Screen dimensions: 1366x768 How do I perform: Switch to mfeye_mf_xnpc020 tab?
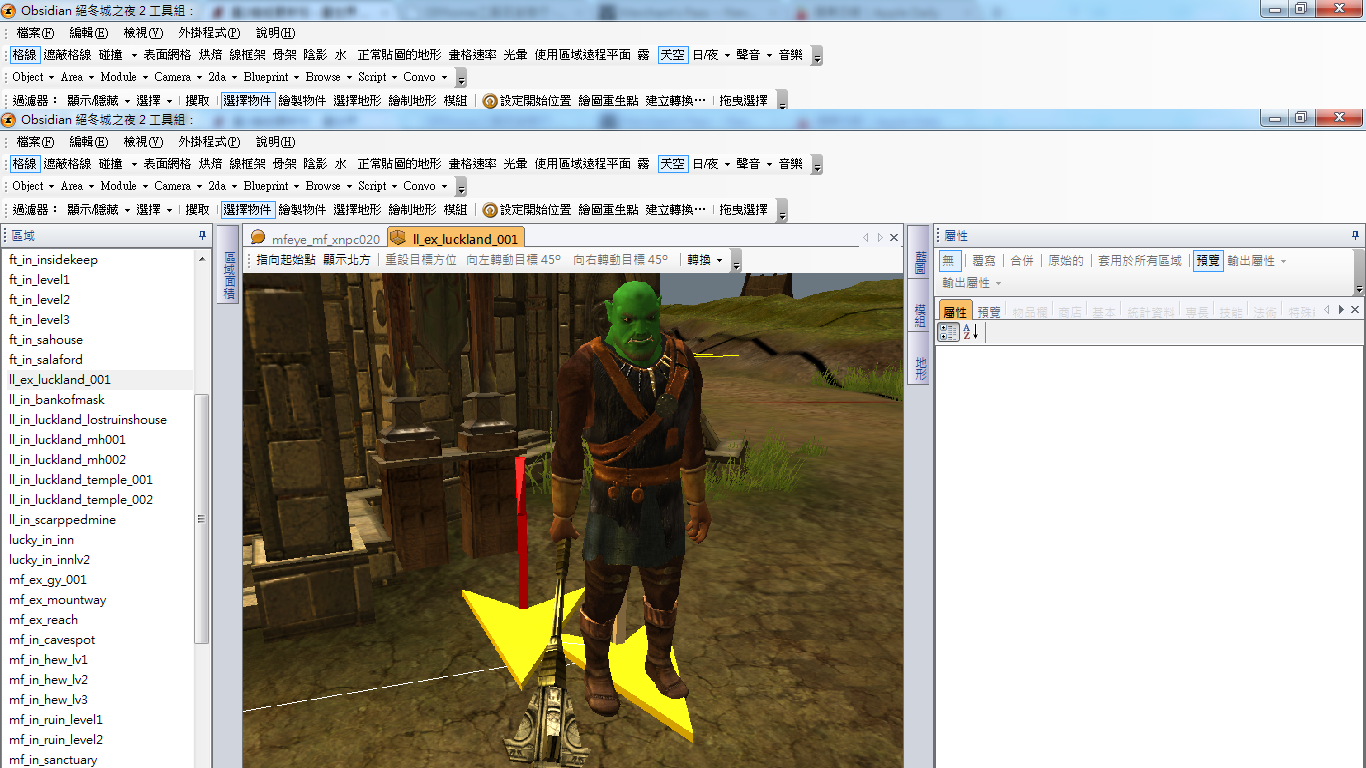(315, 239)
